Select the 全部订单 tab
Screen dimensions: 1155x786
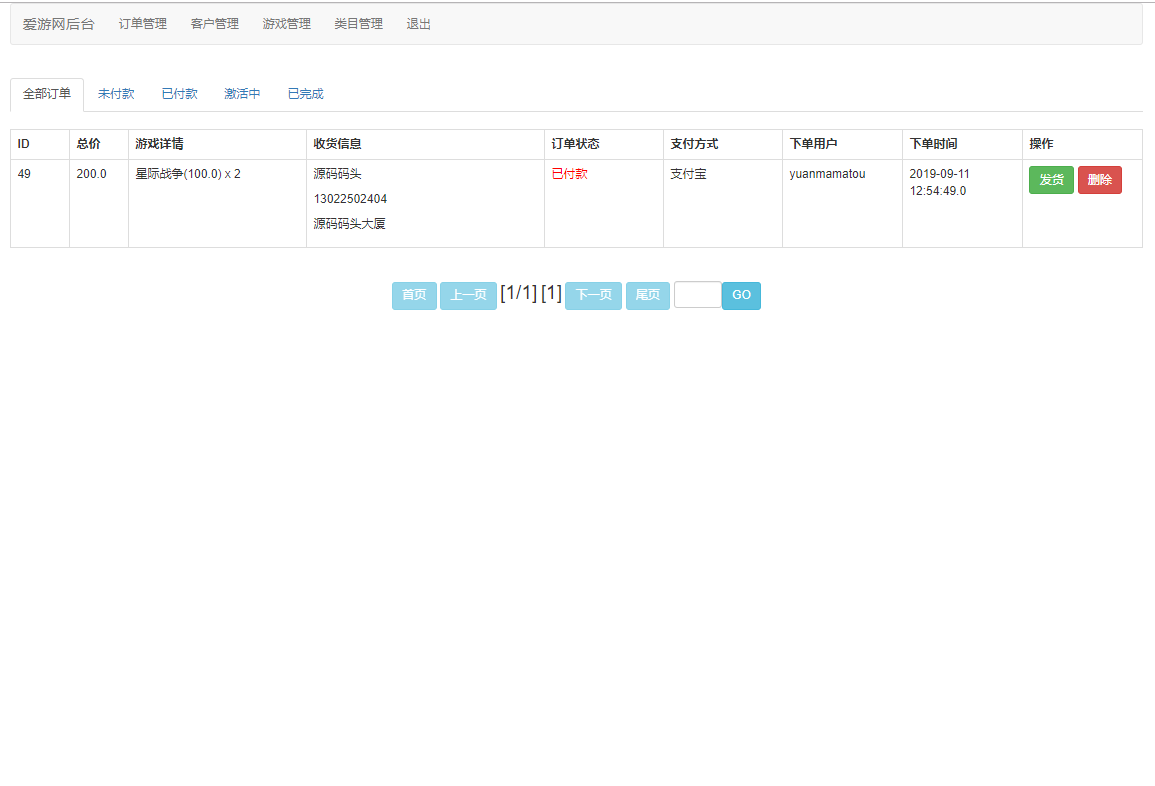point(45,93)
